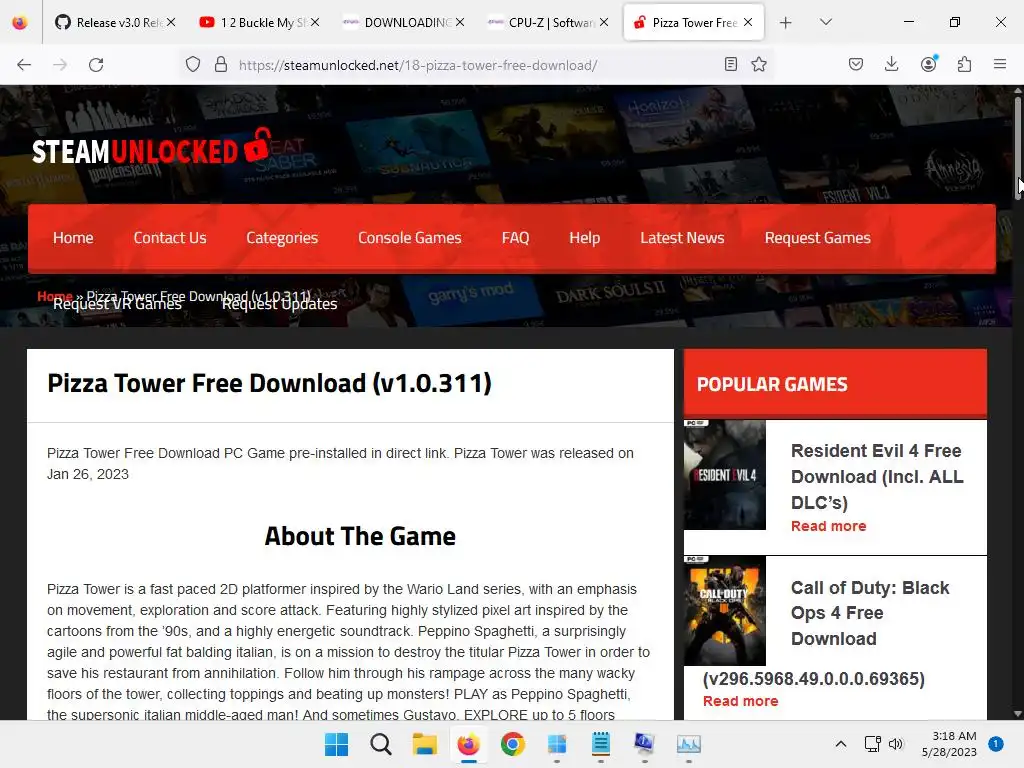Open the Contact Us menu item
The height and width of the screenshot is (768, 1024).
(170, 238)
